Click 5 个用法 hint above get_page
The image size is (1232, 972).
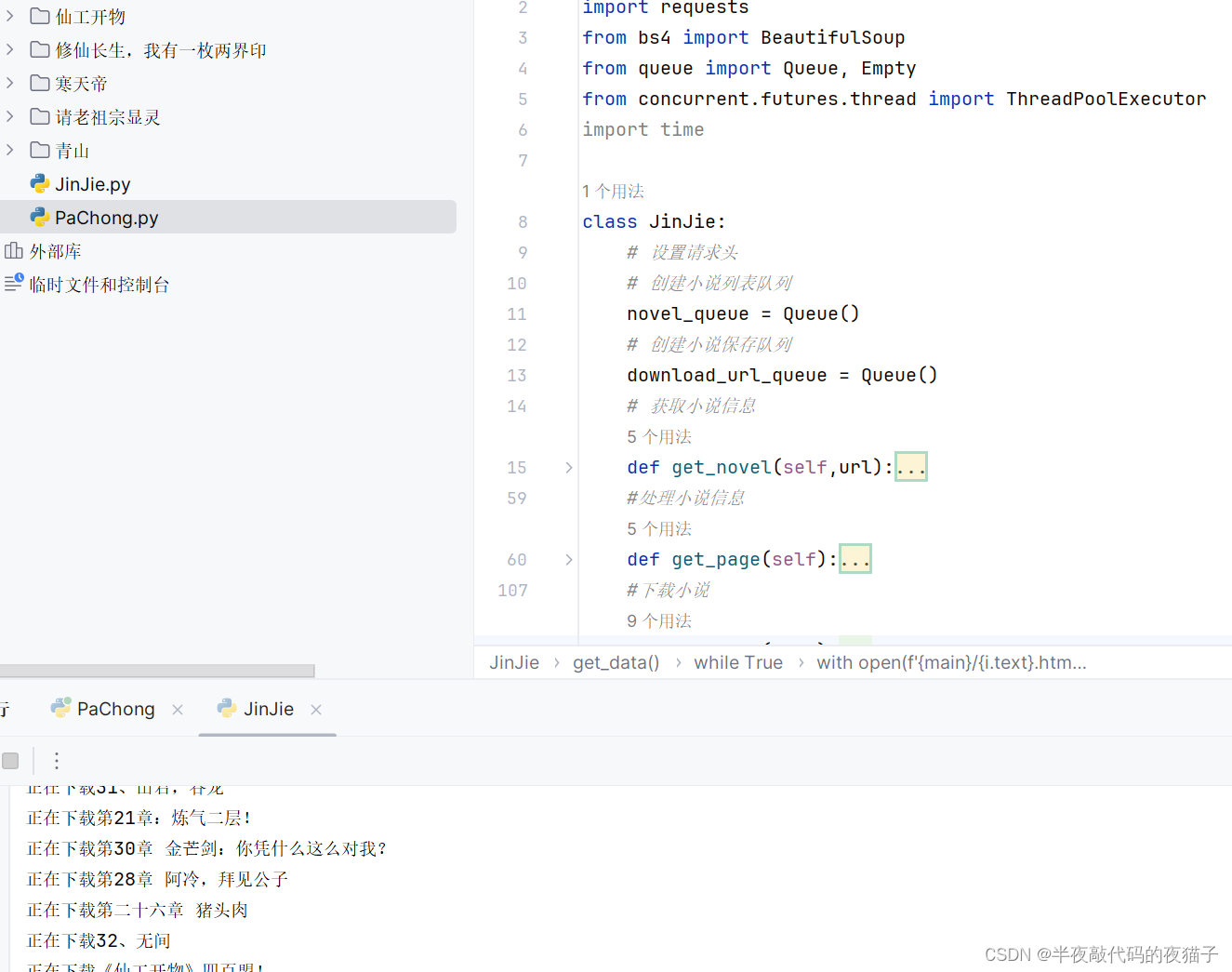point(659,528)
